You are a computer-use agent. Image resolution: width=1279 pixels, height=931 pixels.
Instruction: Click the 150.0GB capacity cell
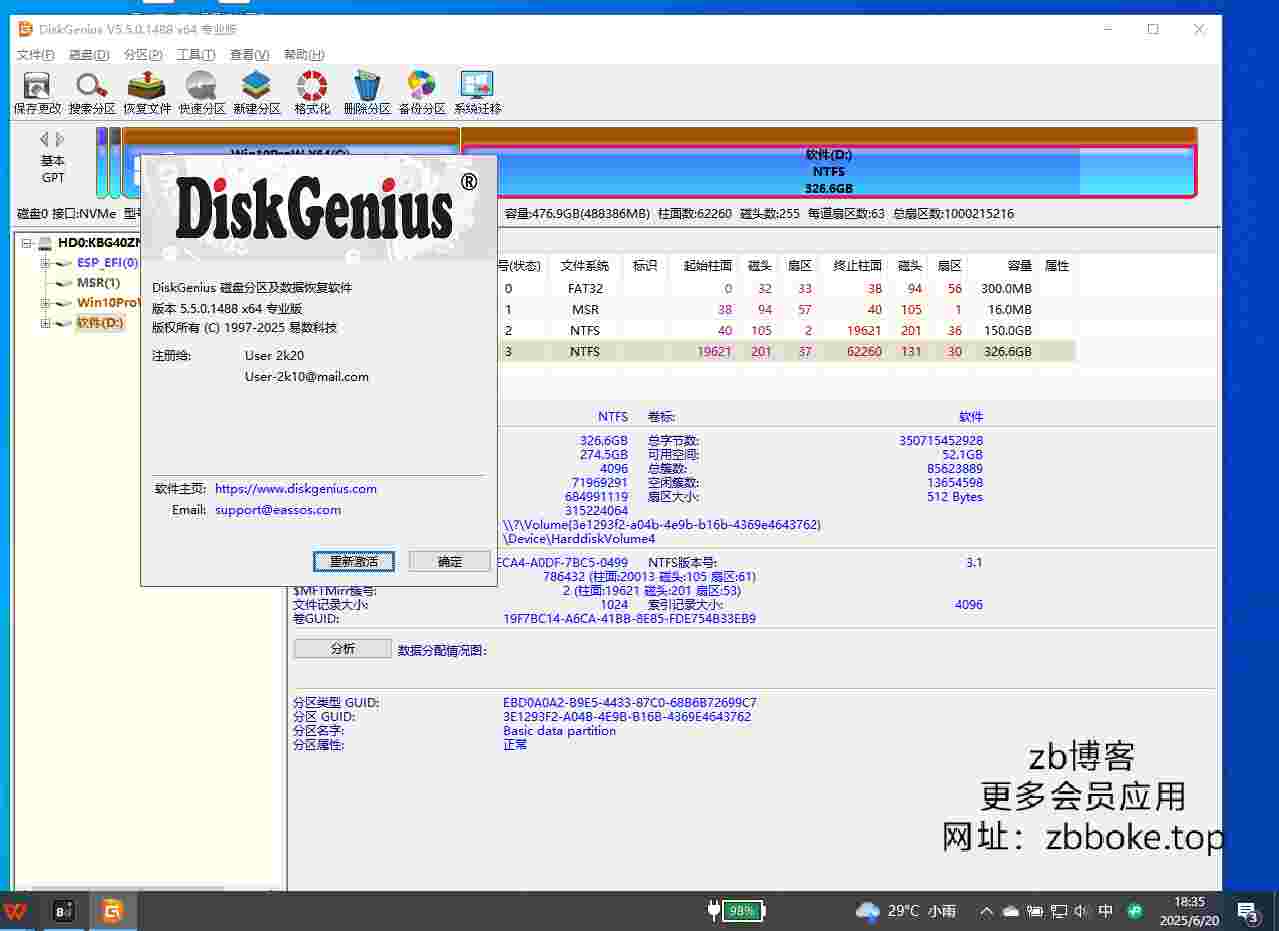tap(1007, 331)
